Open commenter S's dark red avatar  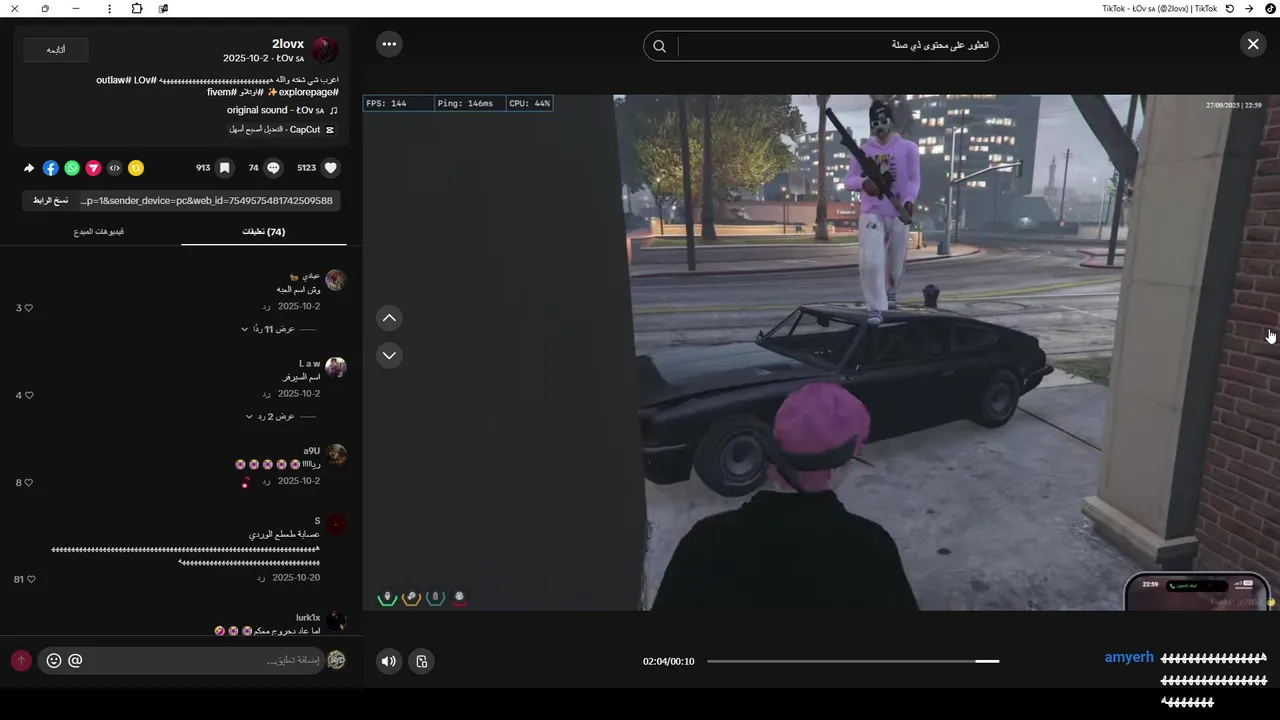336,525
